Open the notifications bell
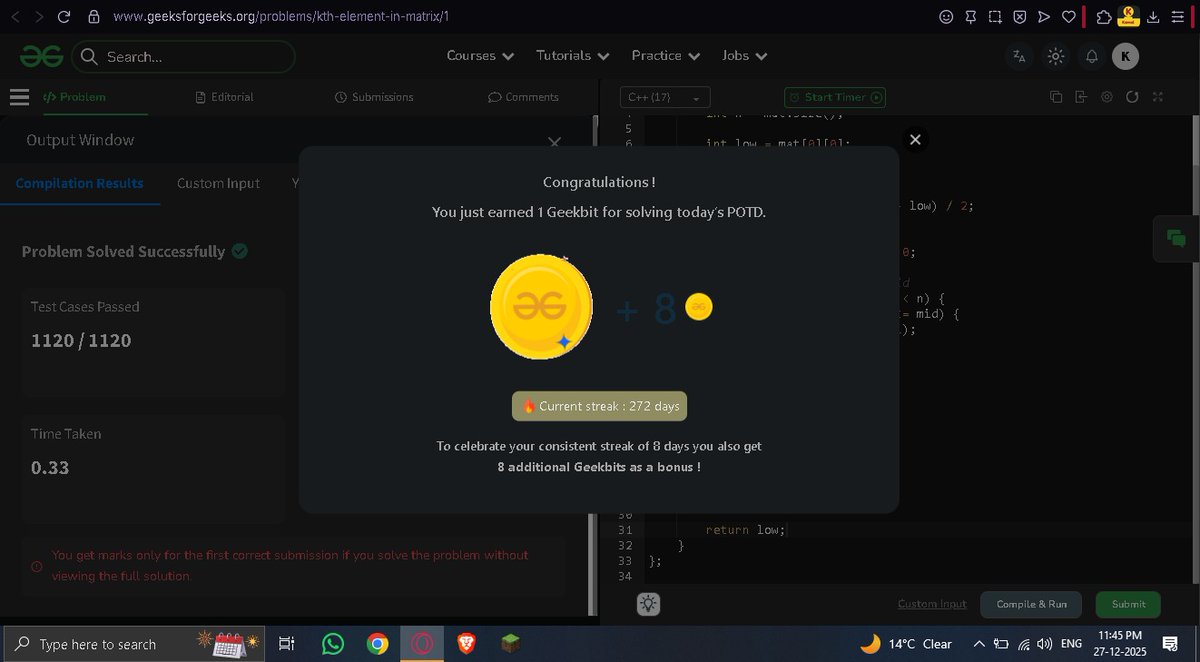The image size is (1200, 662). (1091, 57)
